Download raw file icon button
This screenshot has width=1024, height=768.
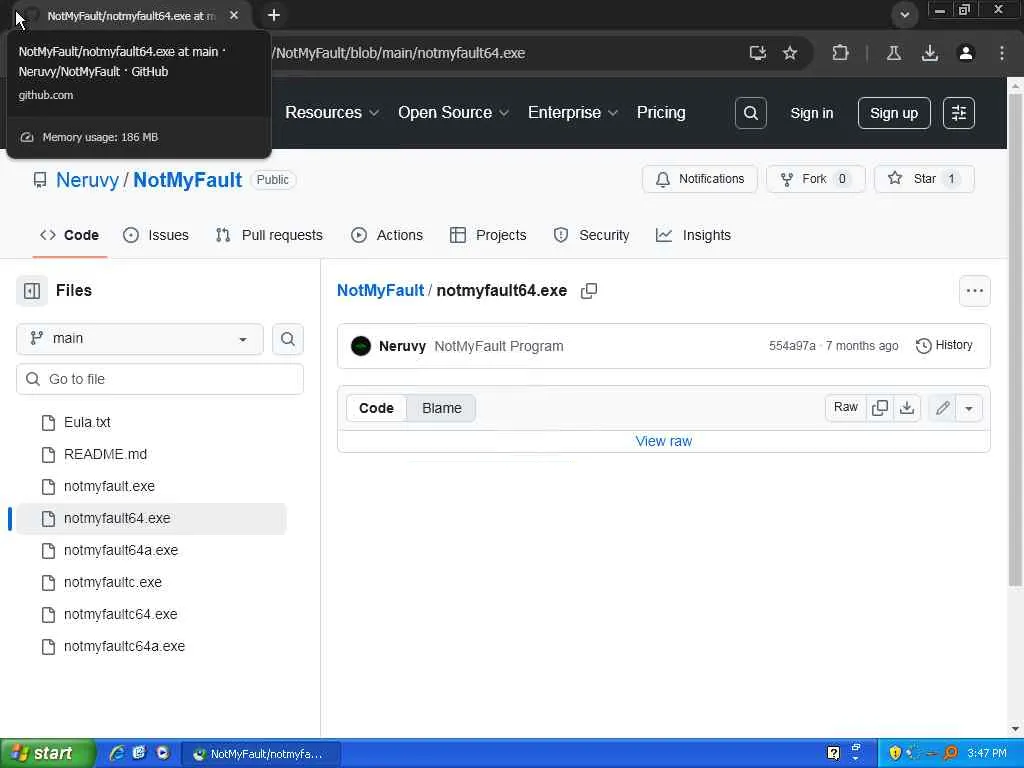click(906, 408)
